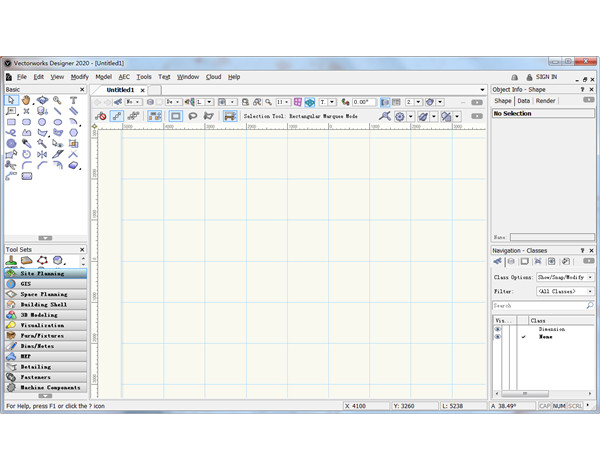Select the Circle tool

(42, 122)
